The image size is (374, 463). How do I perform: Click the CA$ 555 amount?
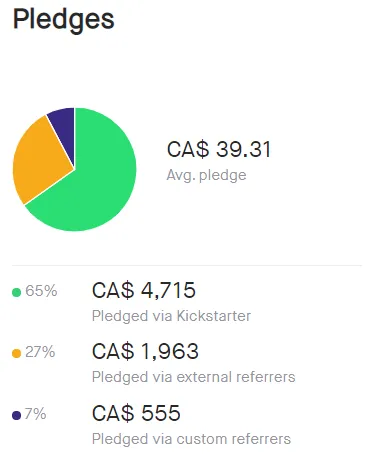pyautogui.click(x=136, y=413)
